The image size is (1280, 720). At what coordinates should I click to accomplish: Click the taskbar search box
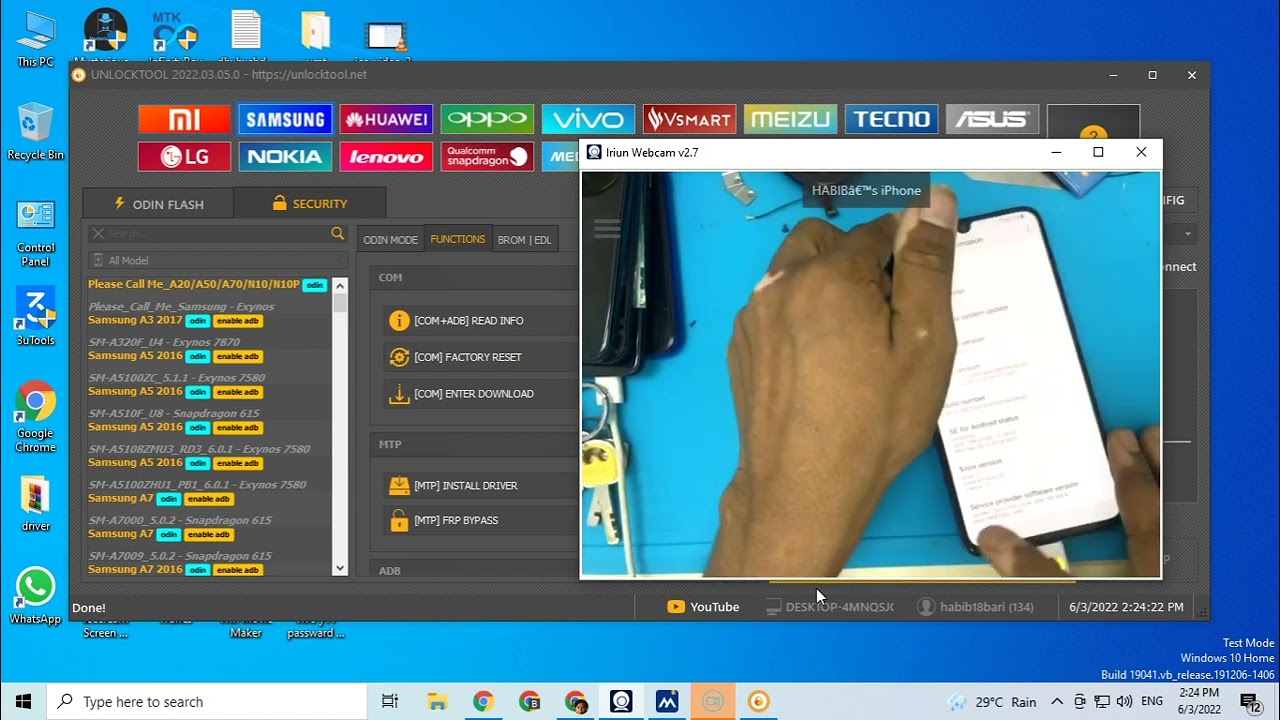tap(207, 702)
